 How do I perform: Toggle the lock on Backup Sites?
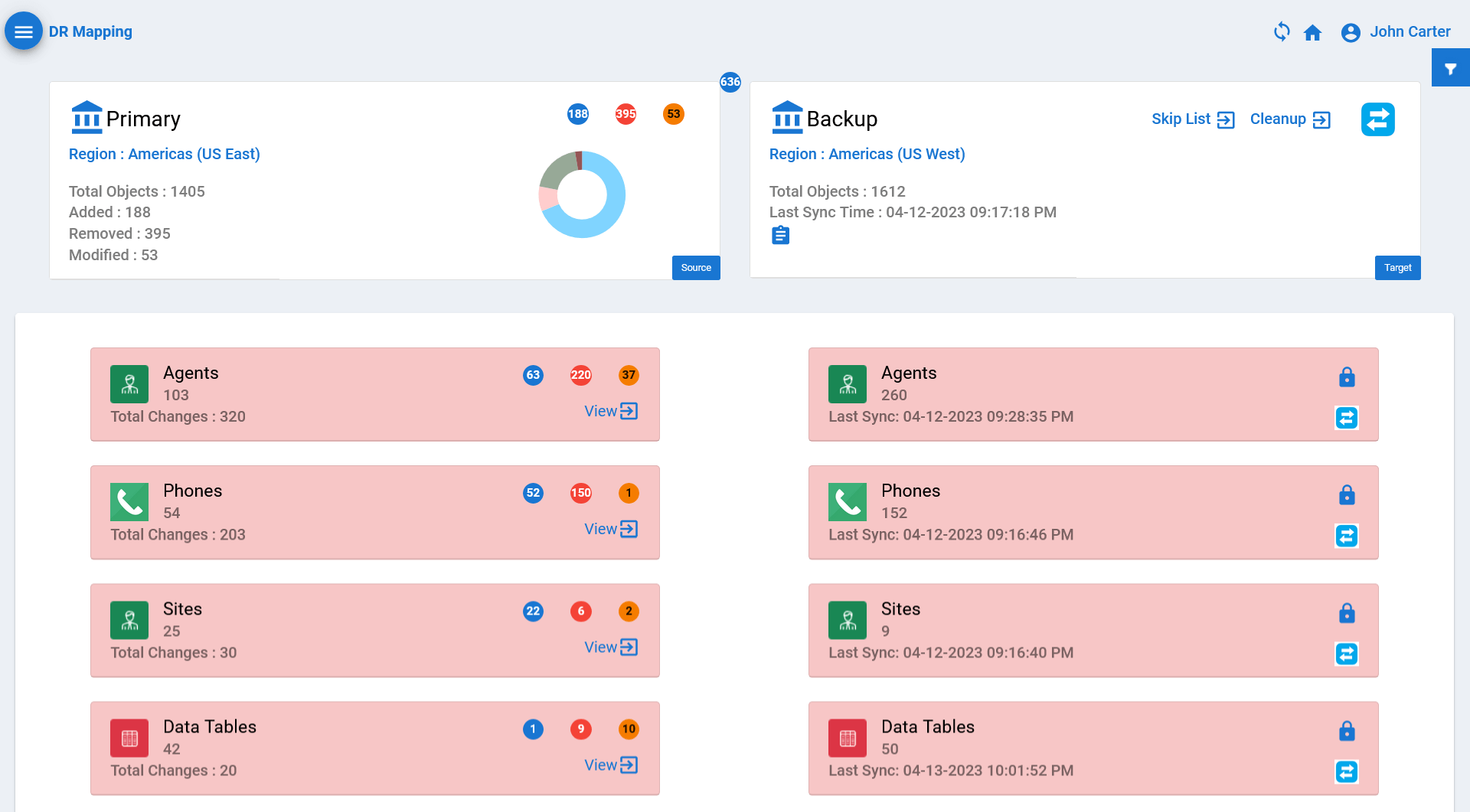point(1347,612)
